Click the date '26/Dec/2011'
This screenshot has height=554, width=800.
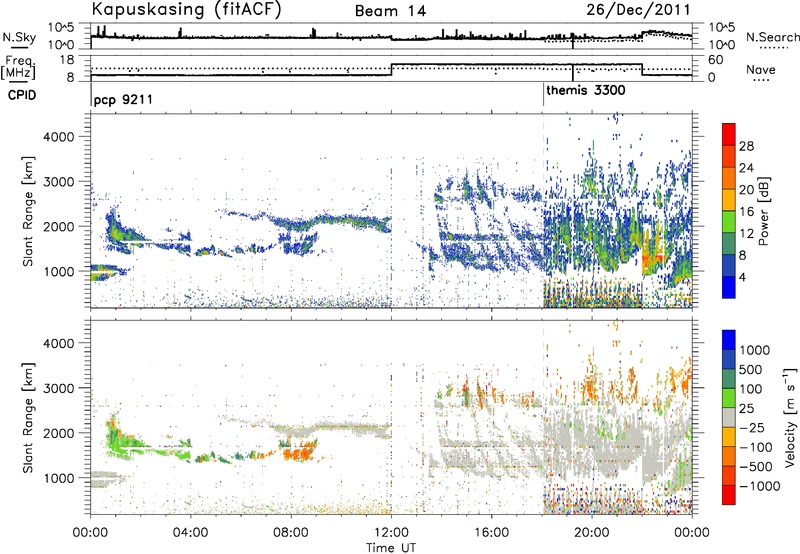click(x=638, y=9)
